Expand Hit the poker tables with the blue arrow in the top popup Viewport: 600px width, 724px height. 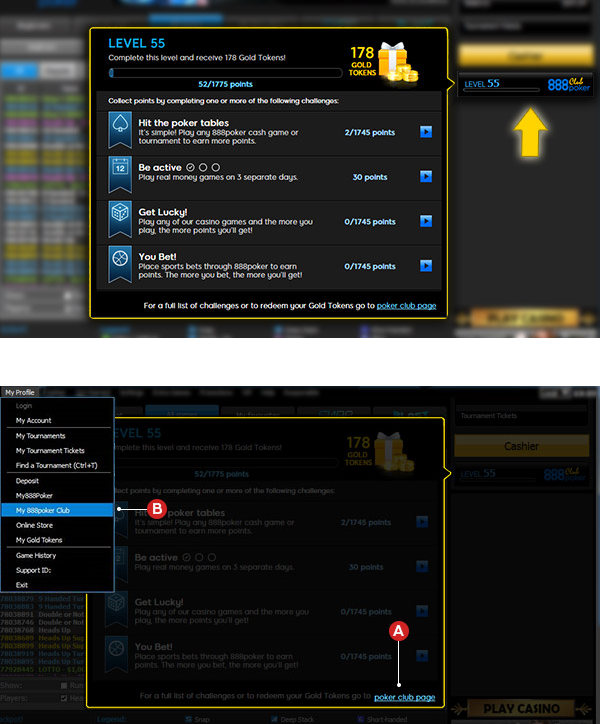(426, 132)
